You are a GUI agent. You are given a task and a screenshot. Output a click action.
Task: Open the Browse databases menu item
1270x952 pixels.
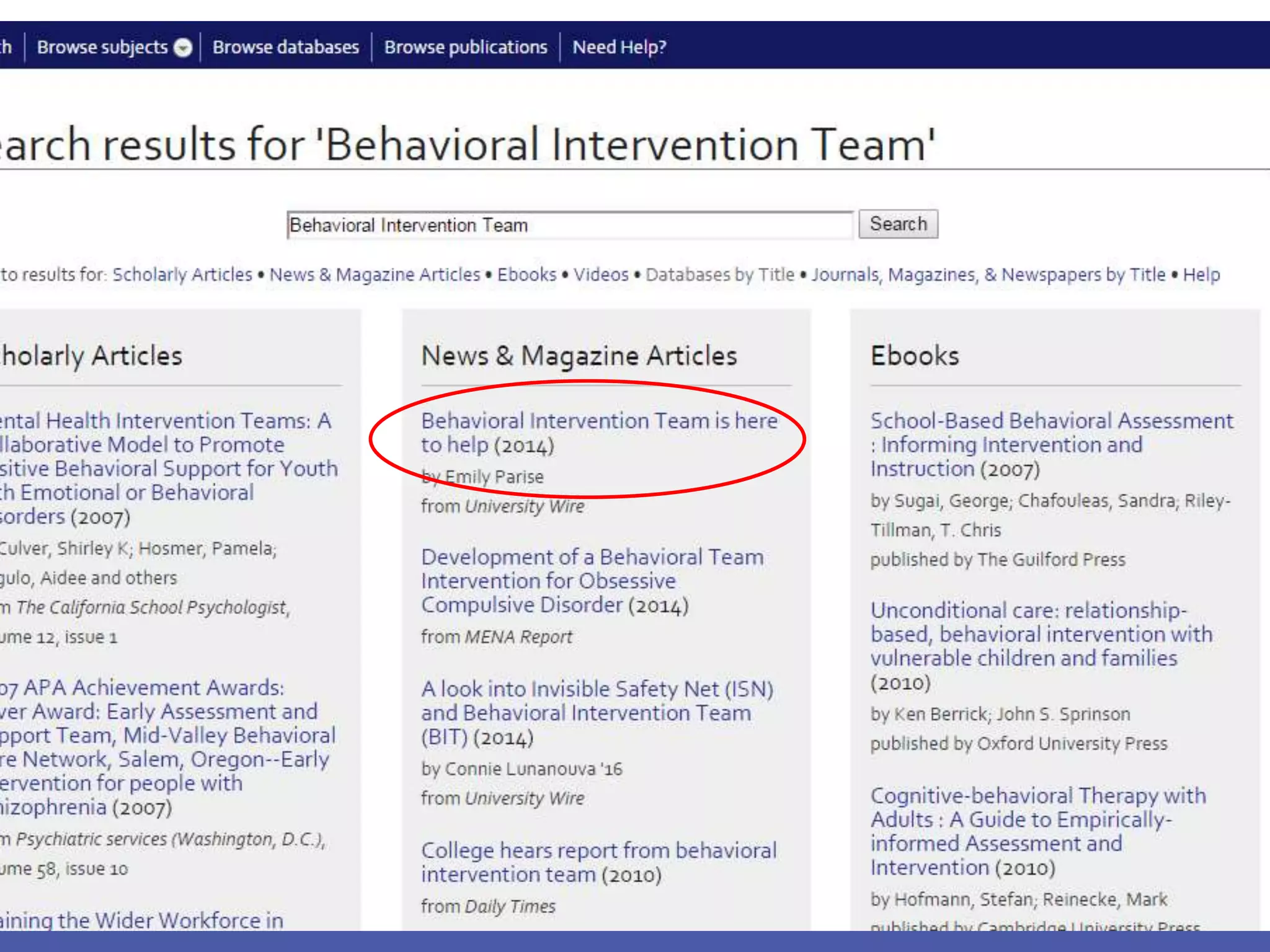285,48
